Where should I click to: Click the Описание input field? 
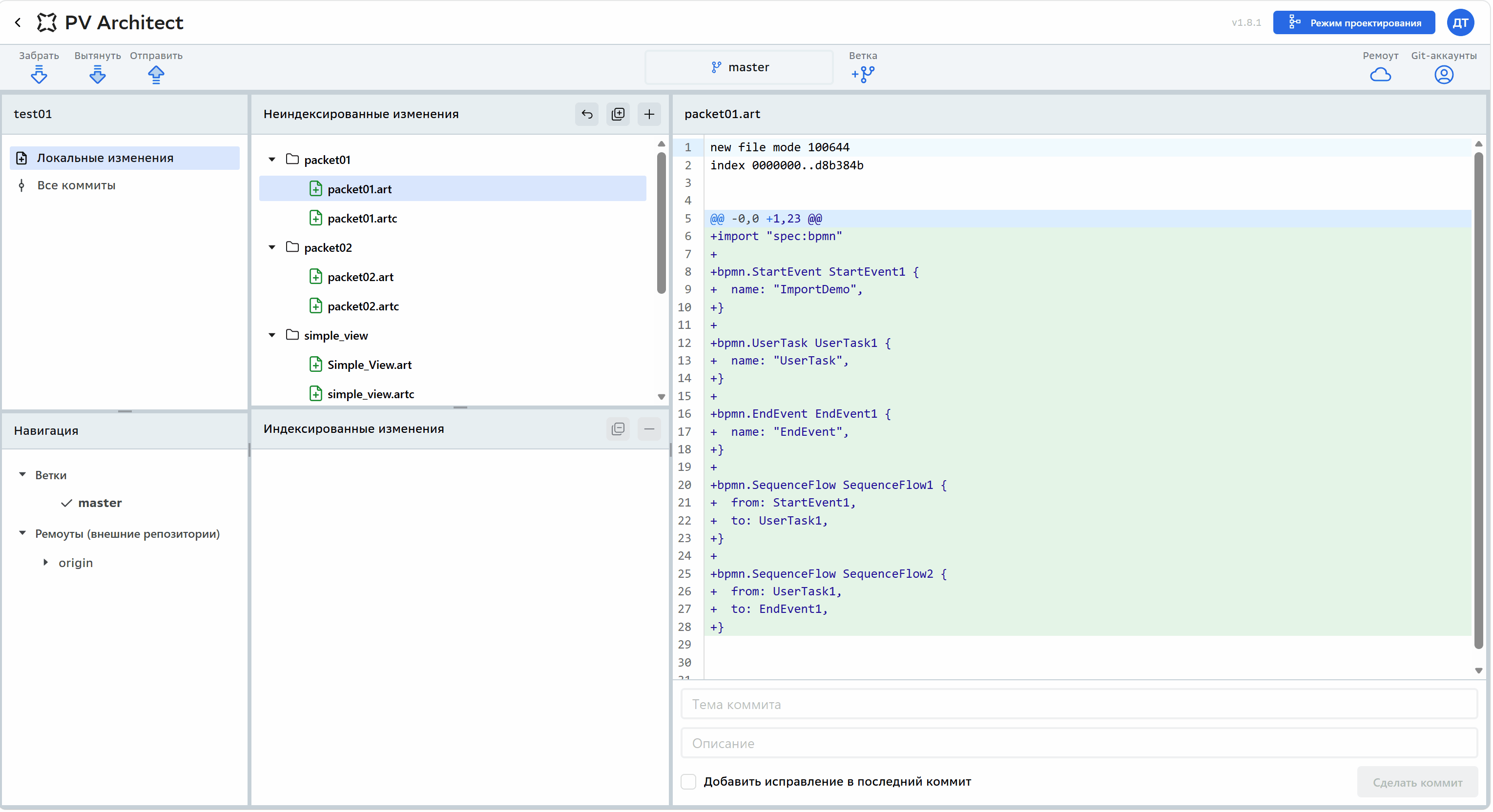coord(1078,743)
